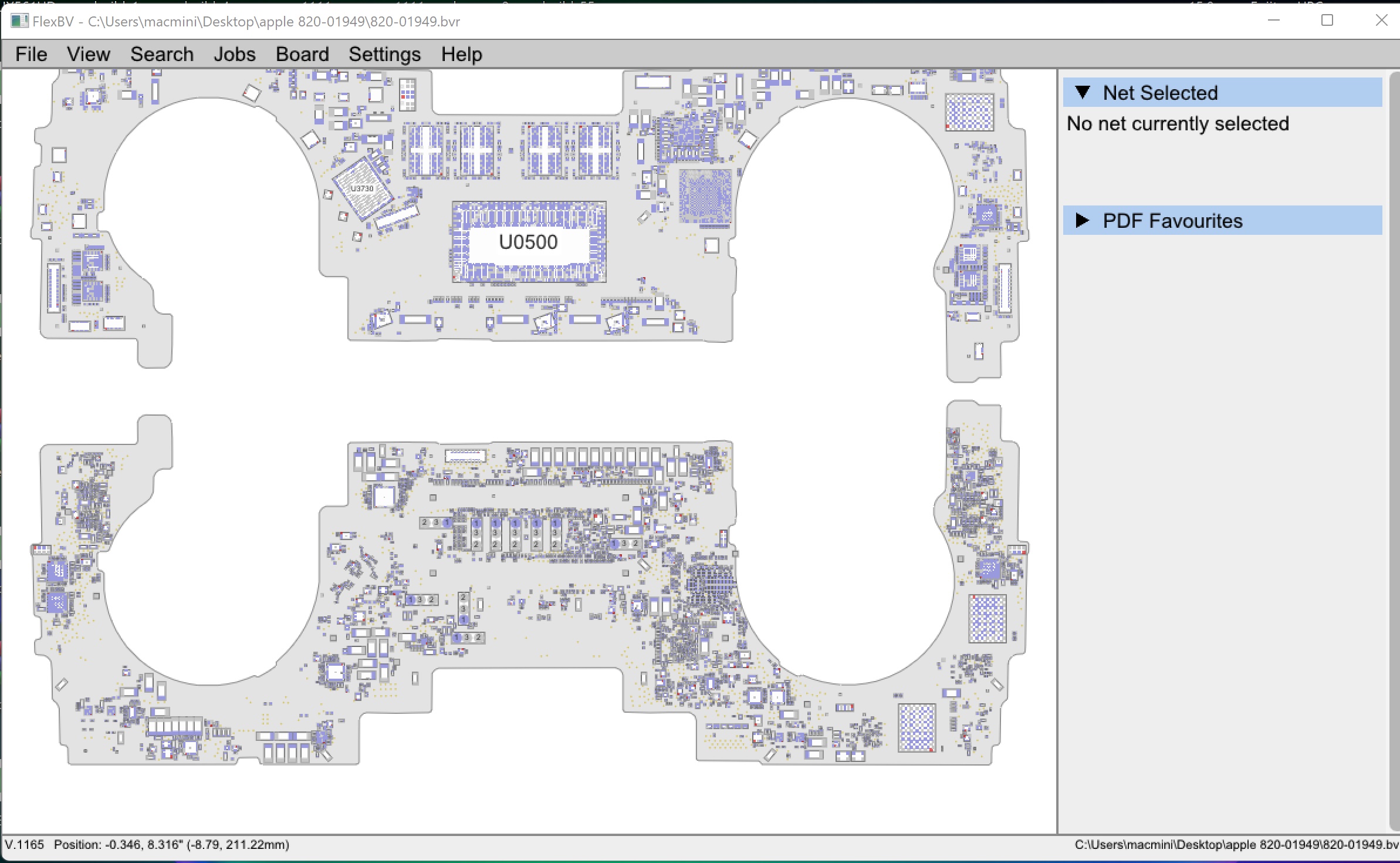This screenshot has height=863, width=1400.
Task: Click the 'No net currently selected' text
Action: click(x=1177, y=123)
